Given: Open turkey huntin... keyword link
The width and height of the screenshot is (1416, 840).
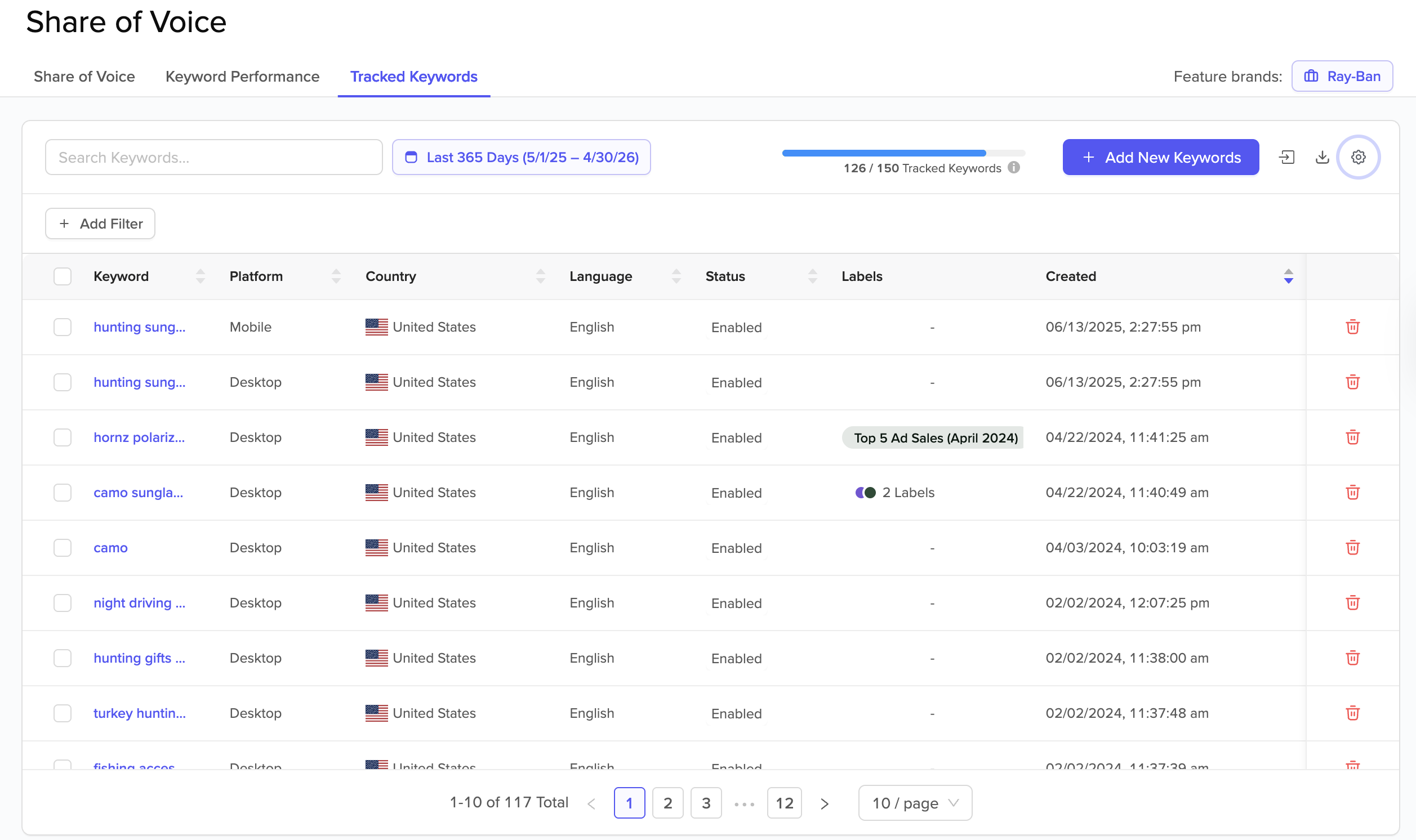Looking at the screenshot, I should click(x=139, y=713).
